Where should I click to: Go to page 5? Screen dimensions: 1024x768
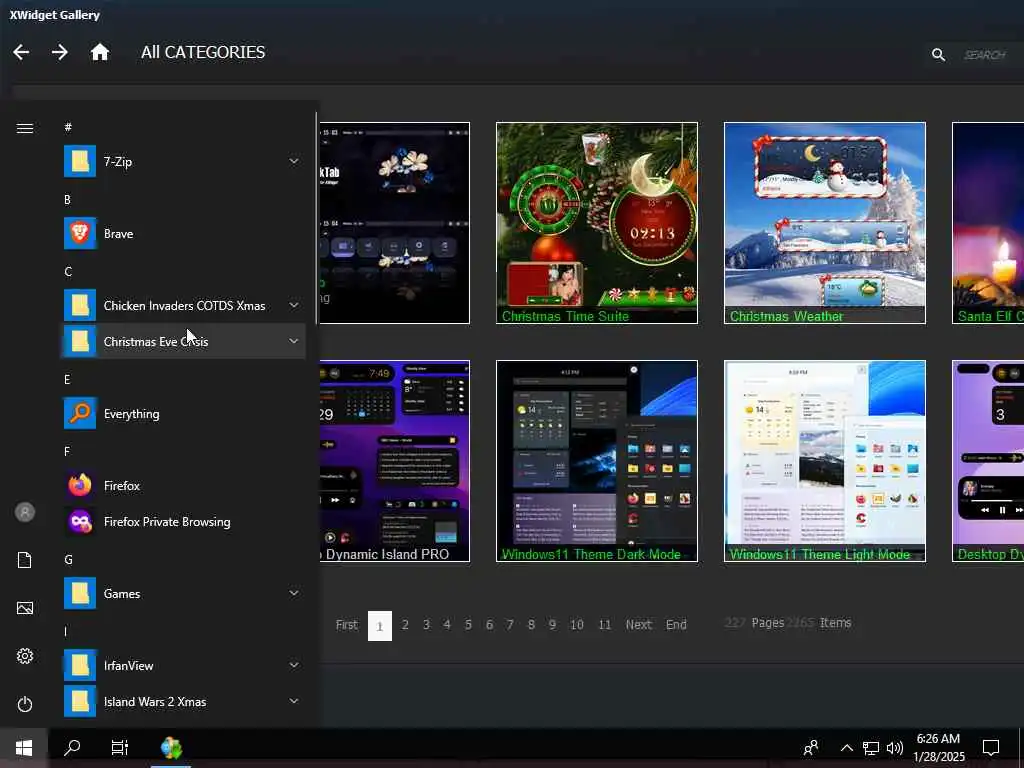click(x=468, y=625)
